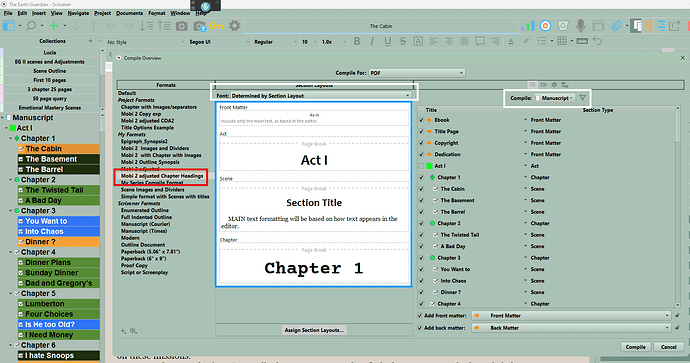Open the Navigate menu

click(78, 13)
